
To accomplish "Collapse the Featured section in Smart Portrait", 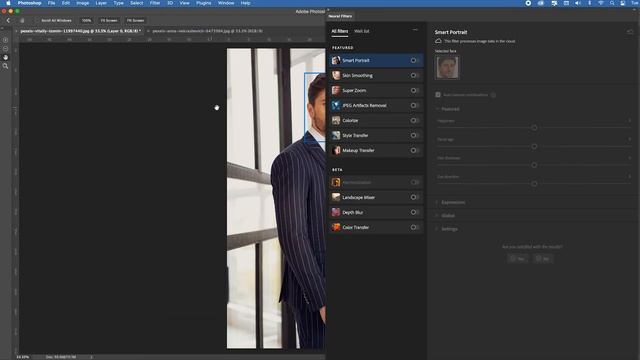I will (x=438, y=109).
